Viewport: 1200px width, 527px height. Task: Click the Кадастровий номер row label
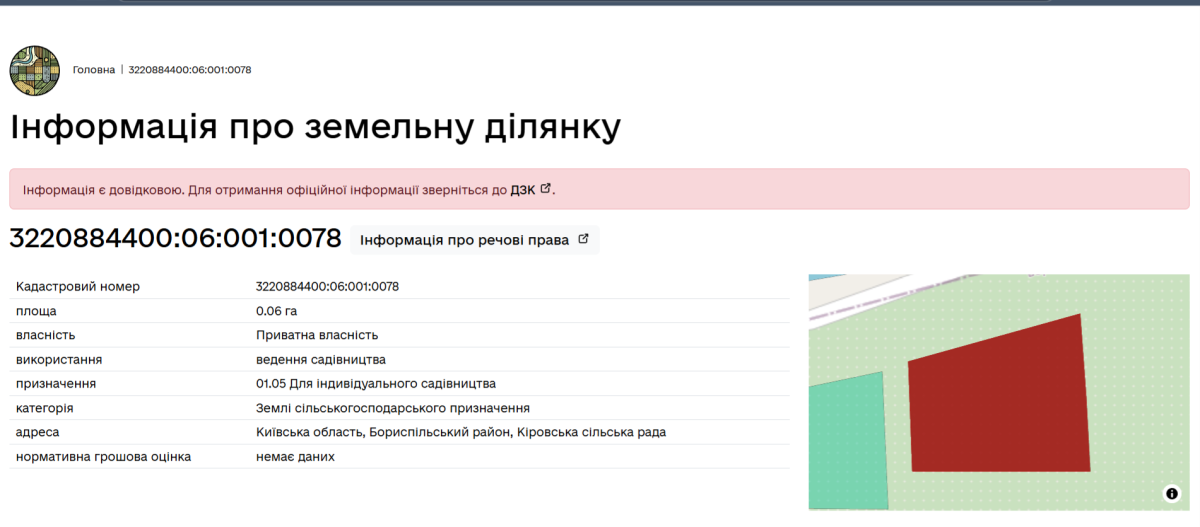(78, 286)
